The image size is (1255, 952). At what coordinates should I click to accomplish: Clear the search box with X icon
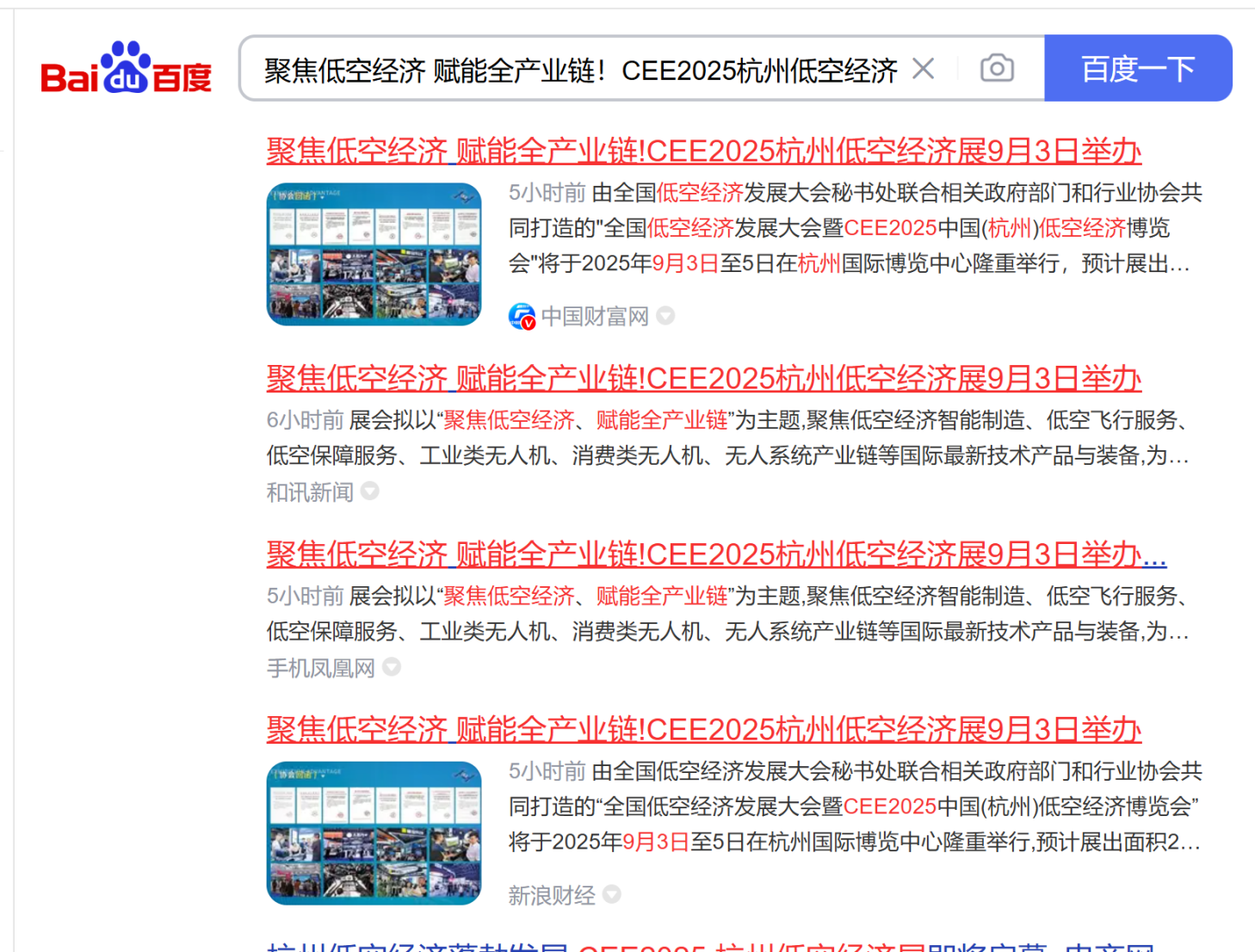point(923,69)
